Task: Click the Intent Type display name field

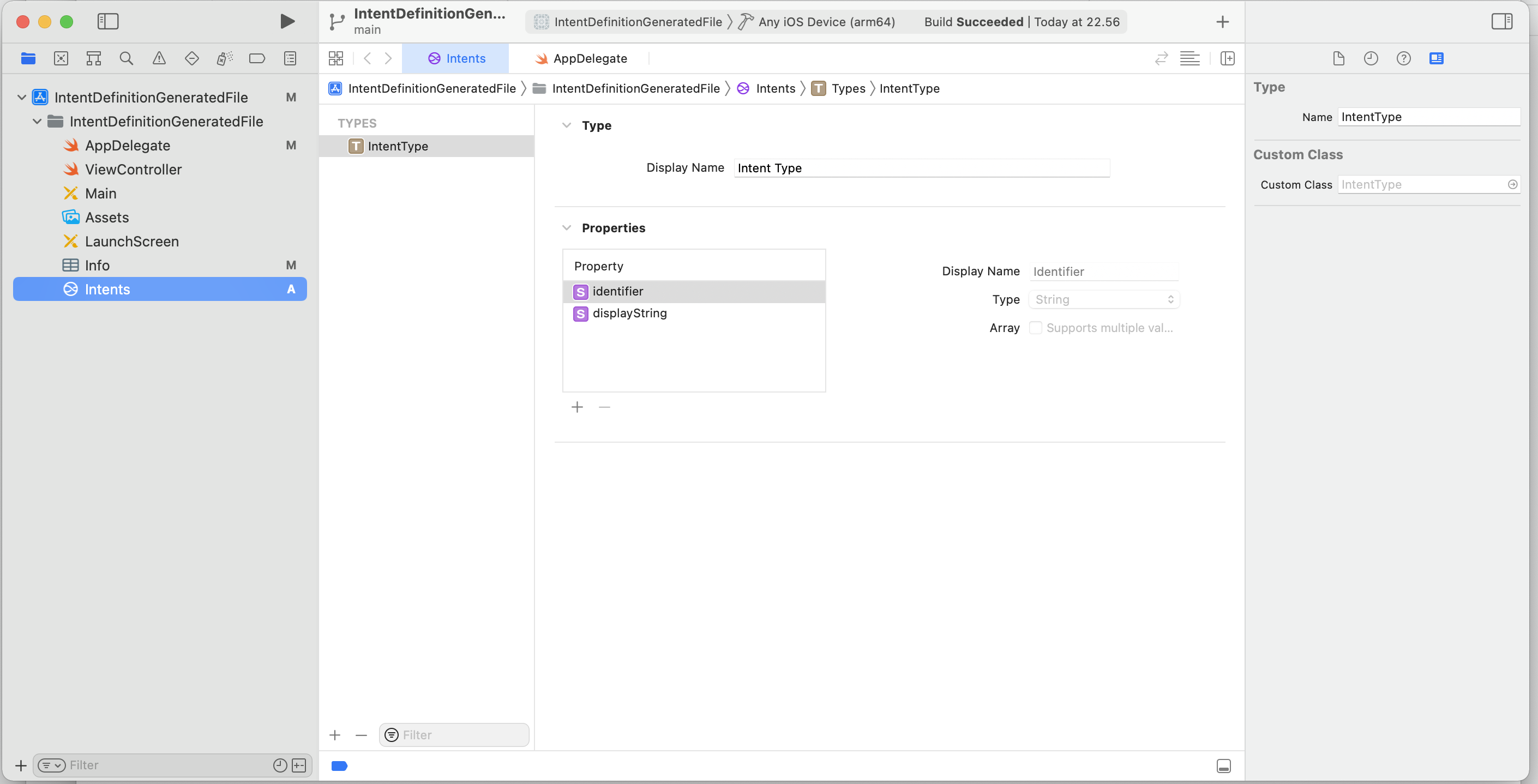Action: 921,168
